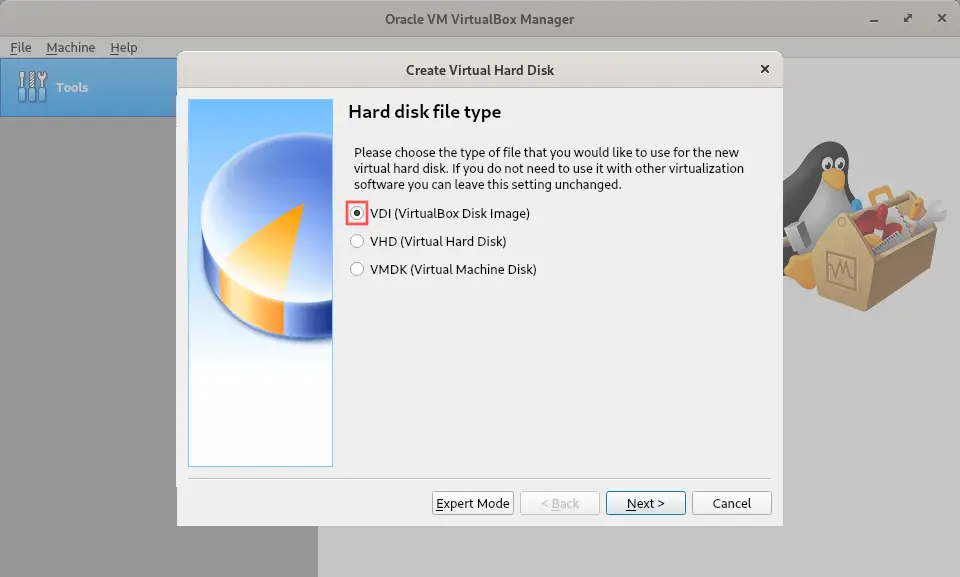Open the File menu in VirtualBox Manager
Screen dimensions: 960x577
tap(21, 47)
